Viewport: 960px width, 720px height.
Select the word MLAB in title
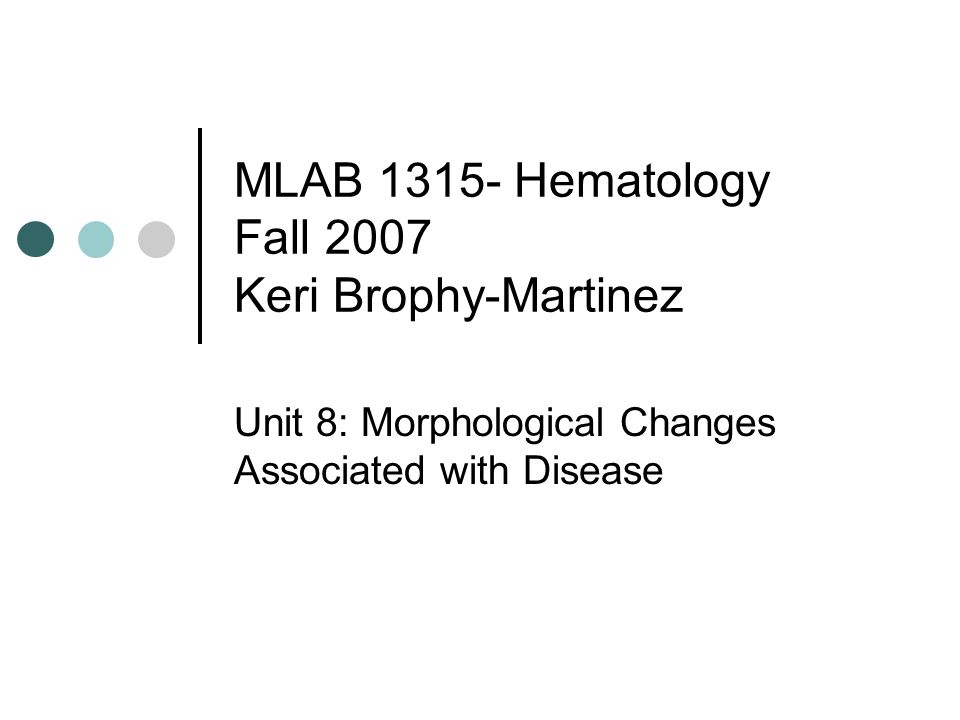(x=298, y=181)
